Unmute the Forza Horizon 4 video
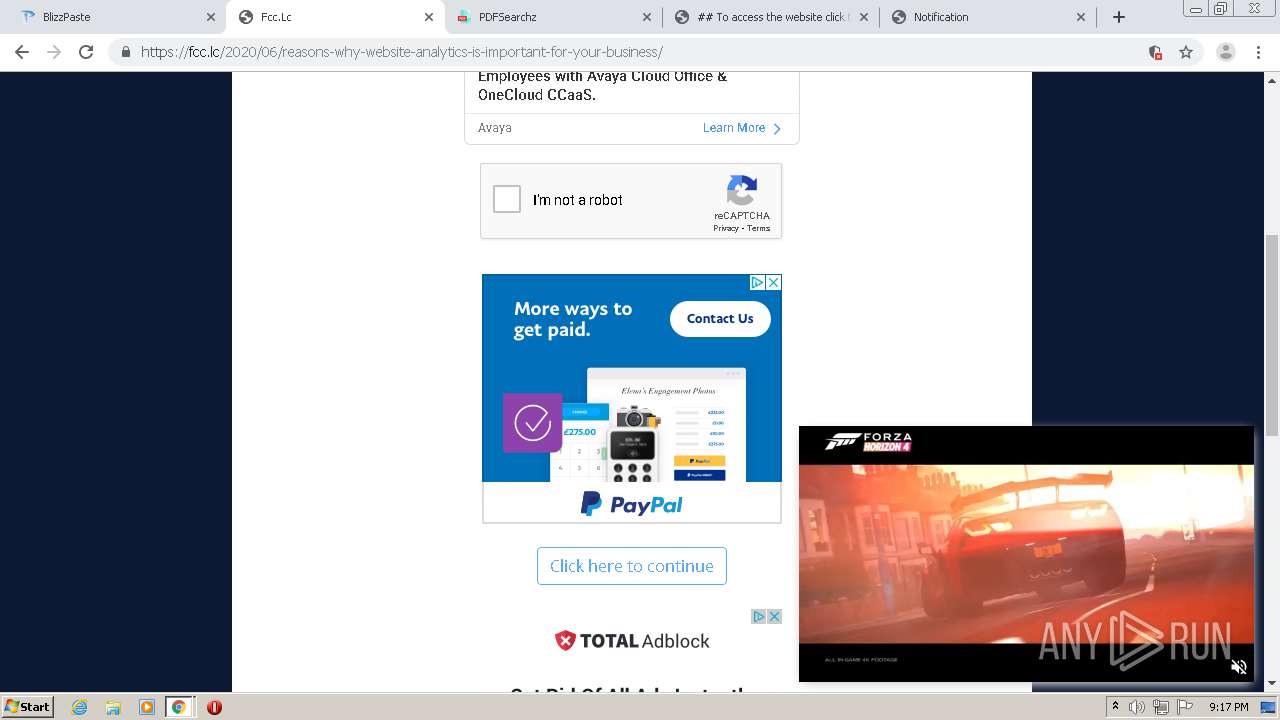1280x720 pixels. pos(1238,667)
